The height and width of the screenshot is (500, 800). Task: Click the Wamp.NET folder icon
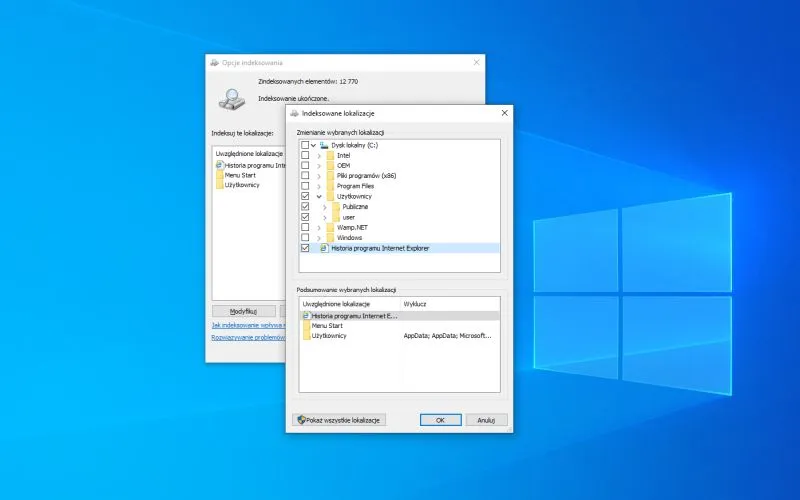tap(330, 228)
